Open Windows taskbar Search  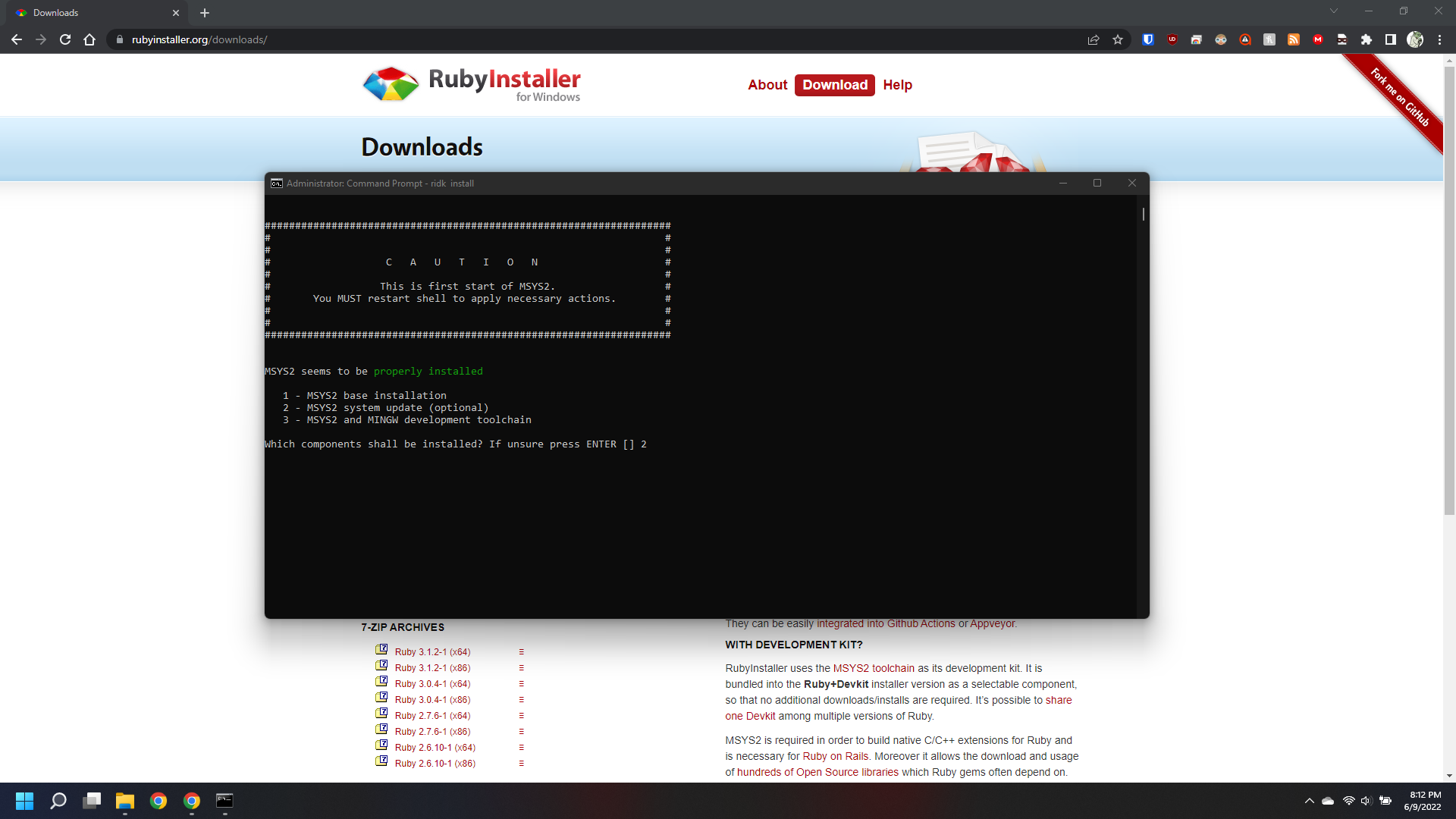tap(58, 801)
